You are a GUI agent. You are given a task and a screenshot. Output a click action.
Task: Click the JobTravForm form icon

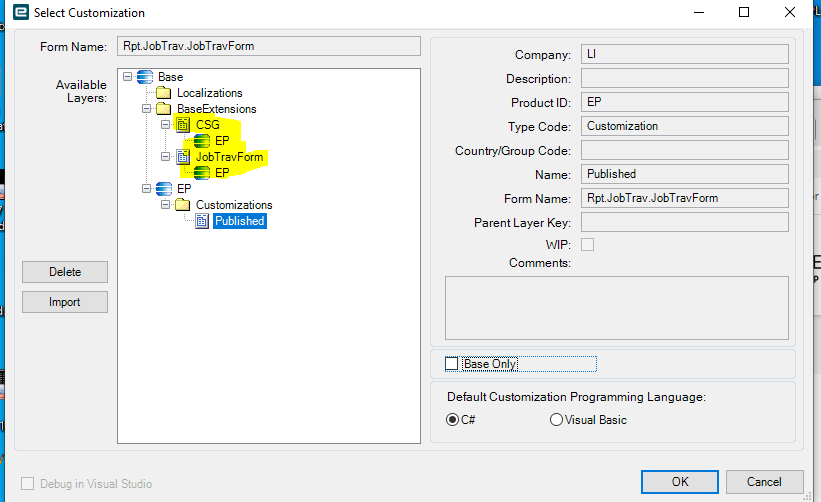point(183,157)
